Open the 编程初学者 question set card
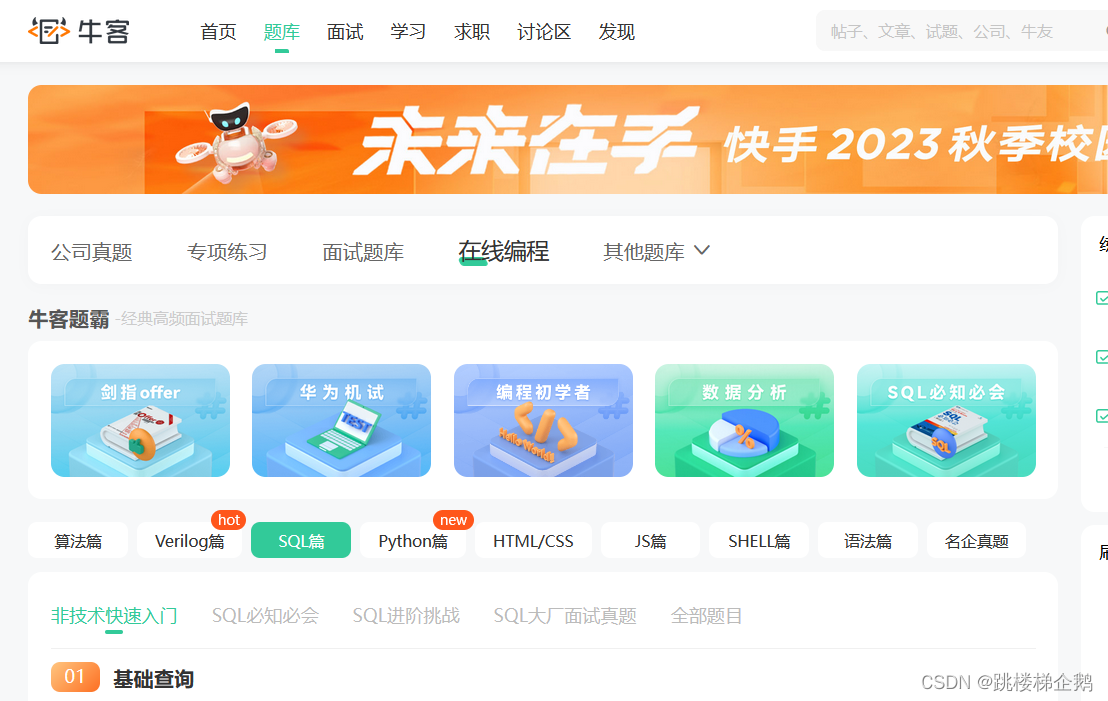Image resolution: width=1108 pixels, height=701 pixels. 543,420
